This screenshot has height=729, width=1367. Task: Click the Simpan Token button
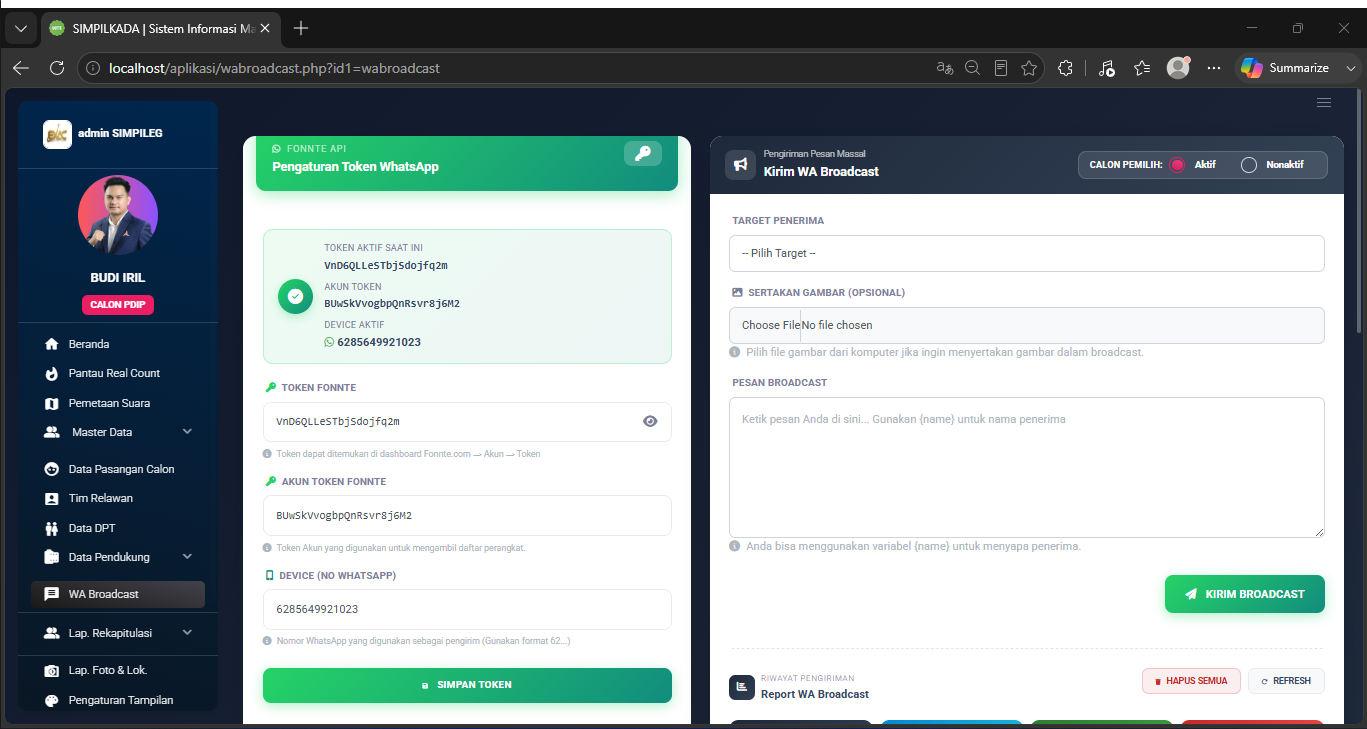(467, 685)
